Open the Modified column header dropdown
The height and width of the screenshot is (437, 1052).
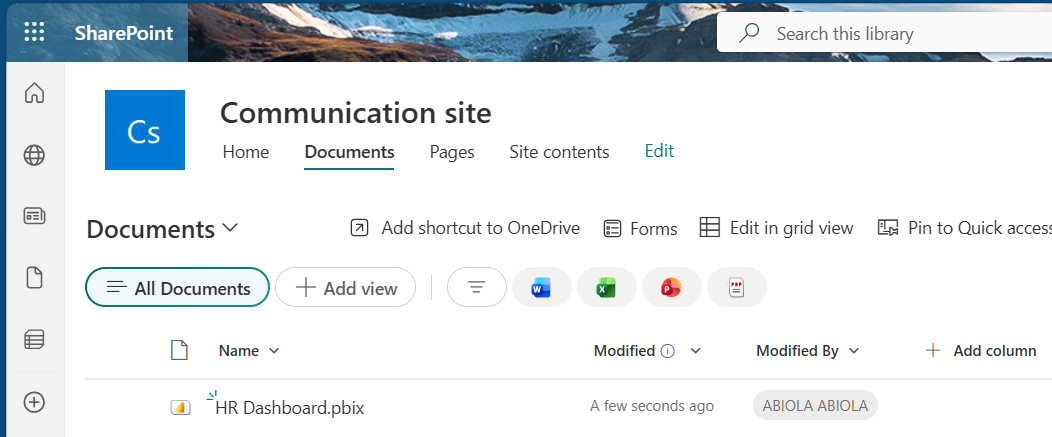(x=647, y=350)
